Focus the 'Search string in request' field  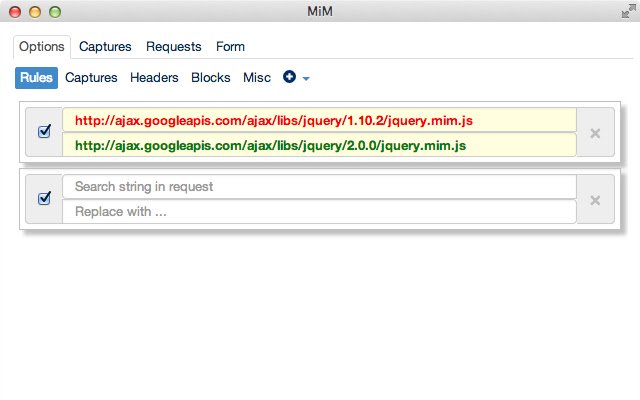(x=319, y=187)
